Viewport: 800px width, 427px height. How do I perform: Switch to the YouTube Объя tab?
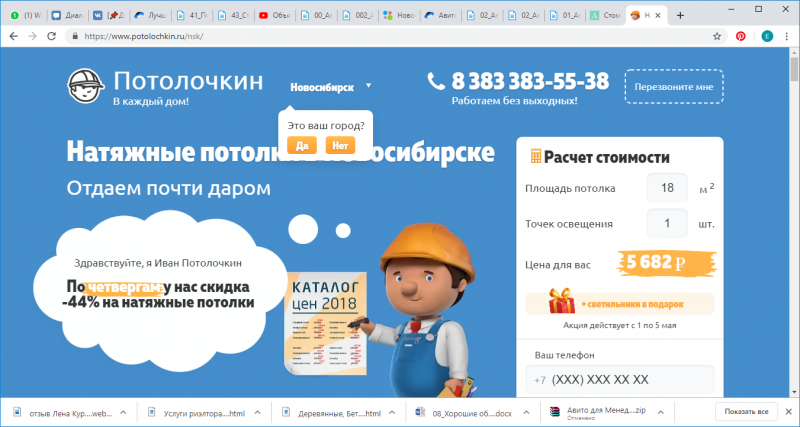[x=274, y=16]
